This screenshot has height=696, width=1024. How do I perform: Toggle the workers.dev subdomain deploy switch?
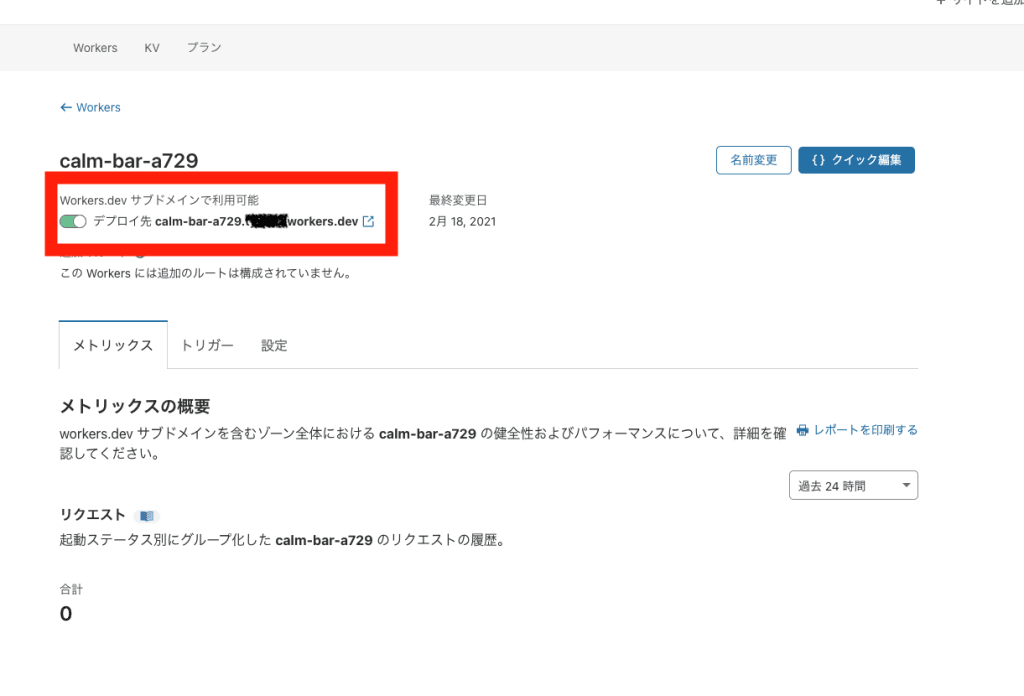click(x=73, y=221)
